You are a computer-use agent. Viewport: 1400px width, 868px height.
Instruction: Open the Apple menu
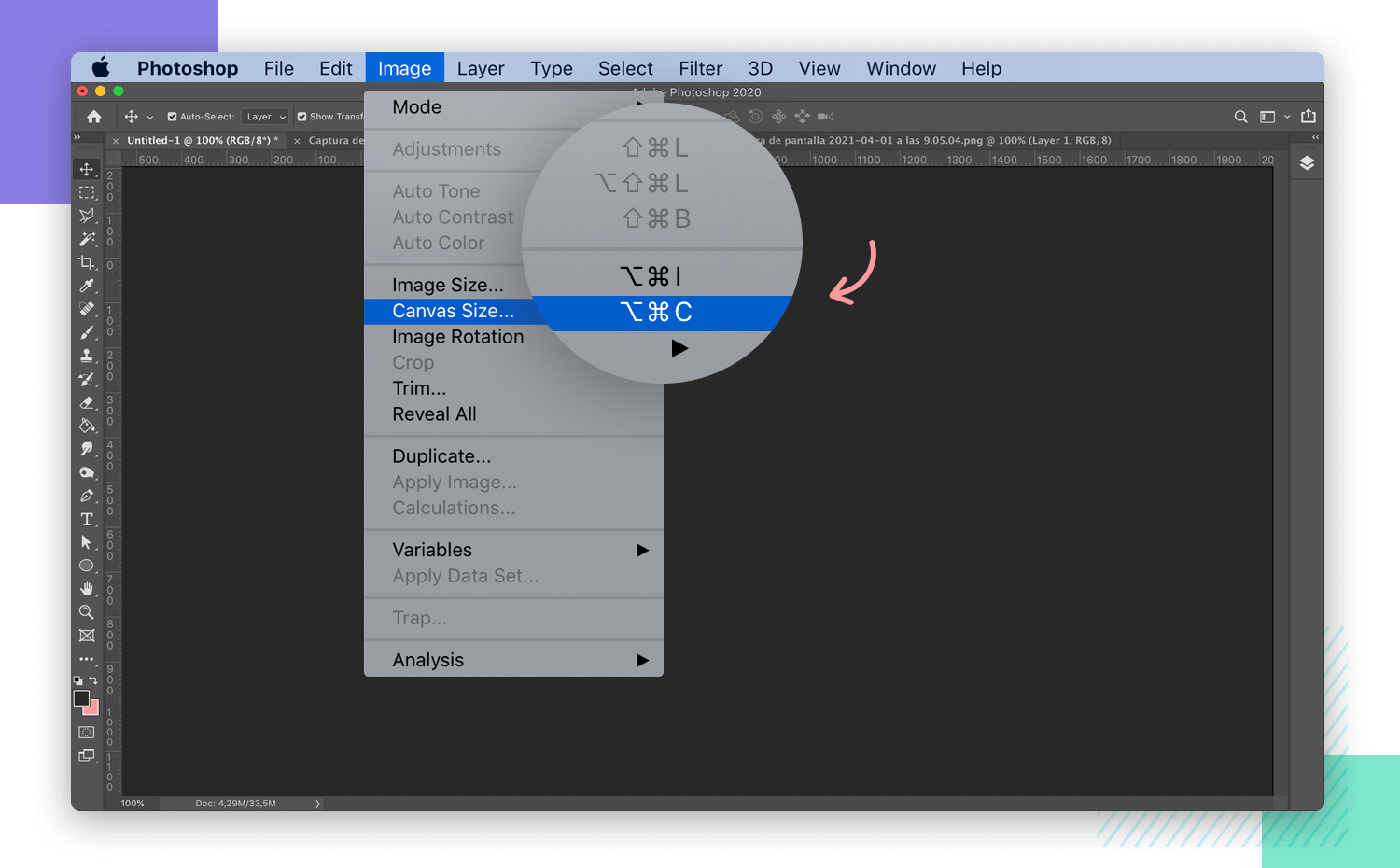pyautogui.click(x=101, y=68)
